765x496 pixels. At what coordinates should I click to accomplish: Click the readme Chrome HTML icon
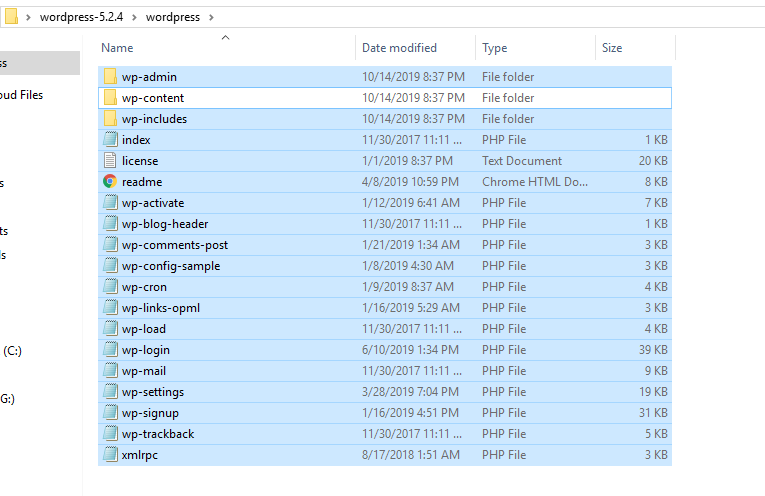coord(110,181)
